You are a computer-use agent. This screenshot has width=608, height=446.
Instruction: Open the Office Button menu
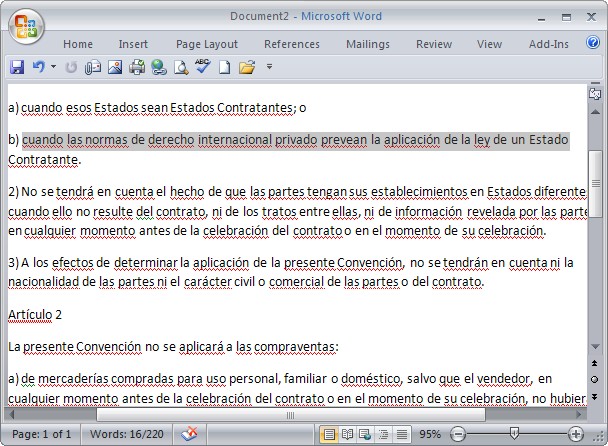pyautogui.click(x=26, y=26)
